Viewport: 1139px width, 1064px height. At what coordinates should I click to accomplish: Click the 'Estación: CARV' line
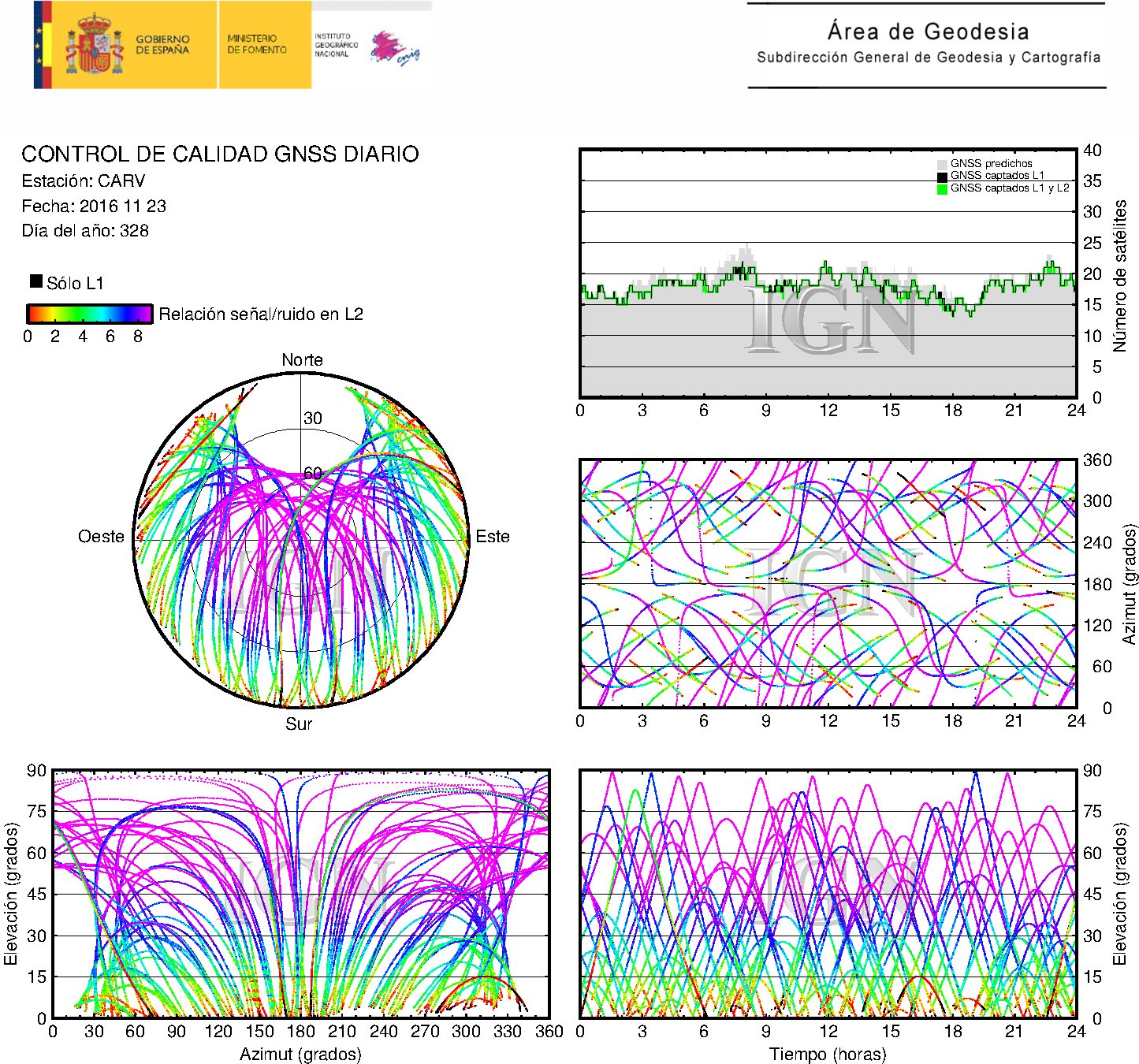point(84,181)
